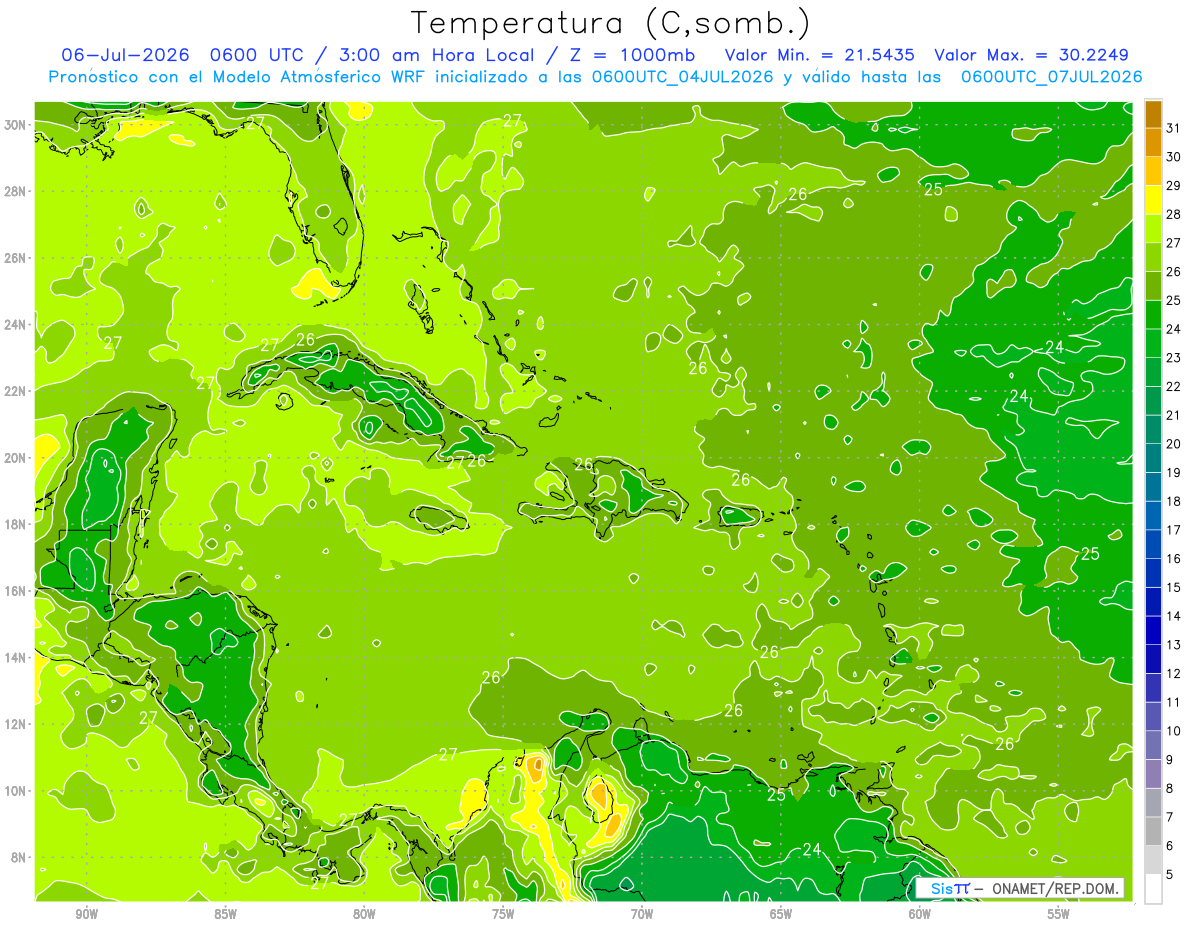Select the "Valor Min. = 21.5435" value
The image size is (1200, 927).
coord(819,54)
